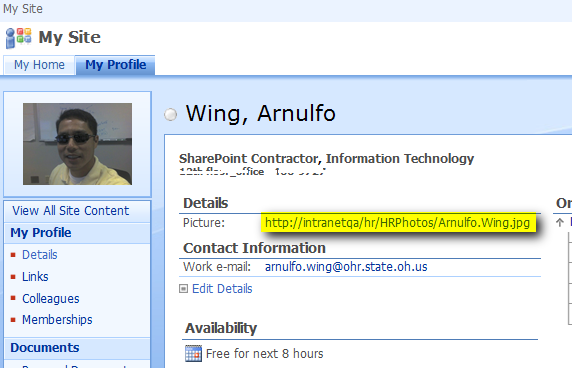This screenshot has height=368, width=572.
Task: Click the presence status circle beside Wing, Arnulfo
Action: click(170, 115)
